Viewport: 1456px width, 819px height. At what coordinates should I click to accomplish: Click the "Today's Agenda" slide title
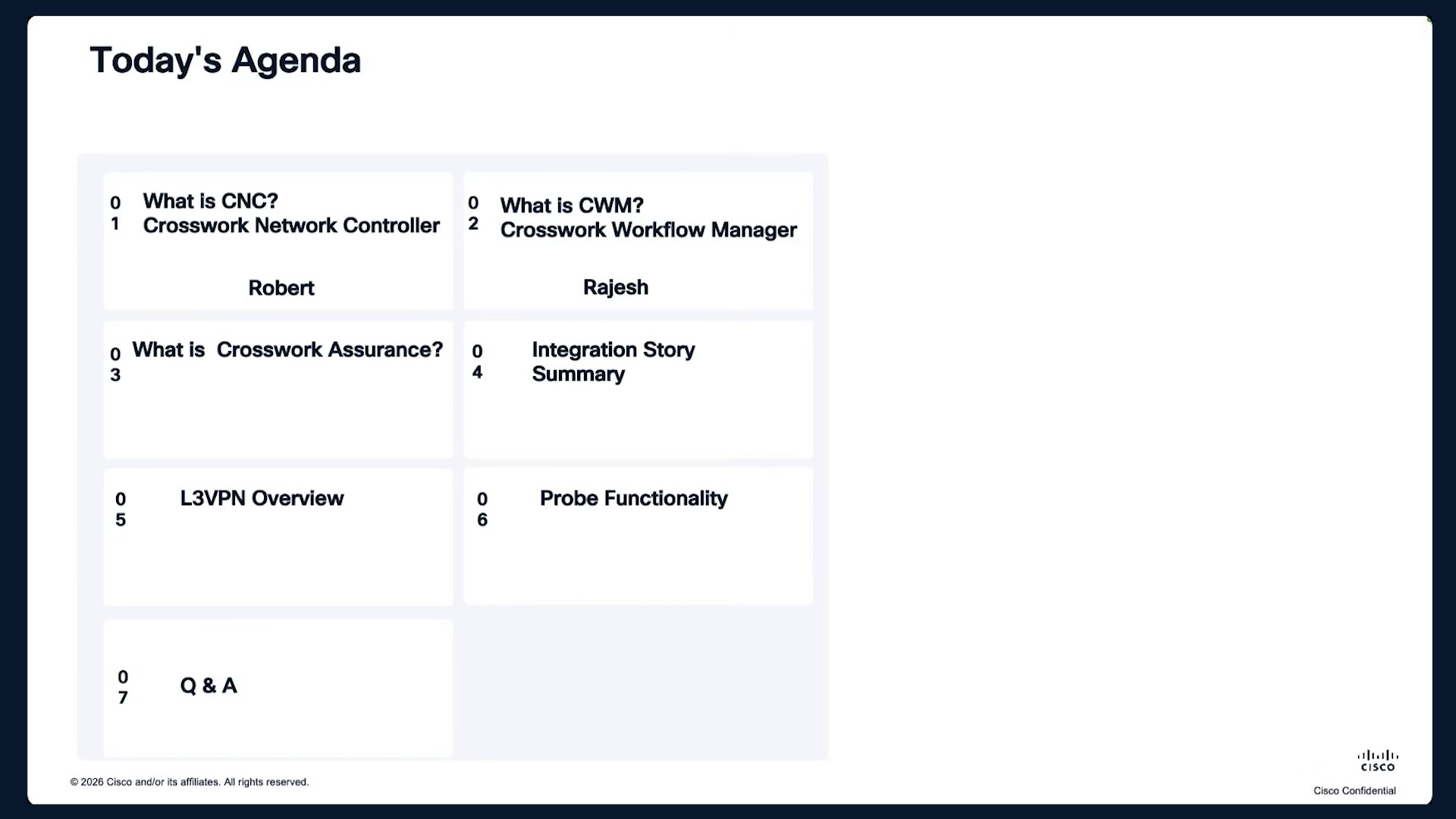[225, 61]
